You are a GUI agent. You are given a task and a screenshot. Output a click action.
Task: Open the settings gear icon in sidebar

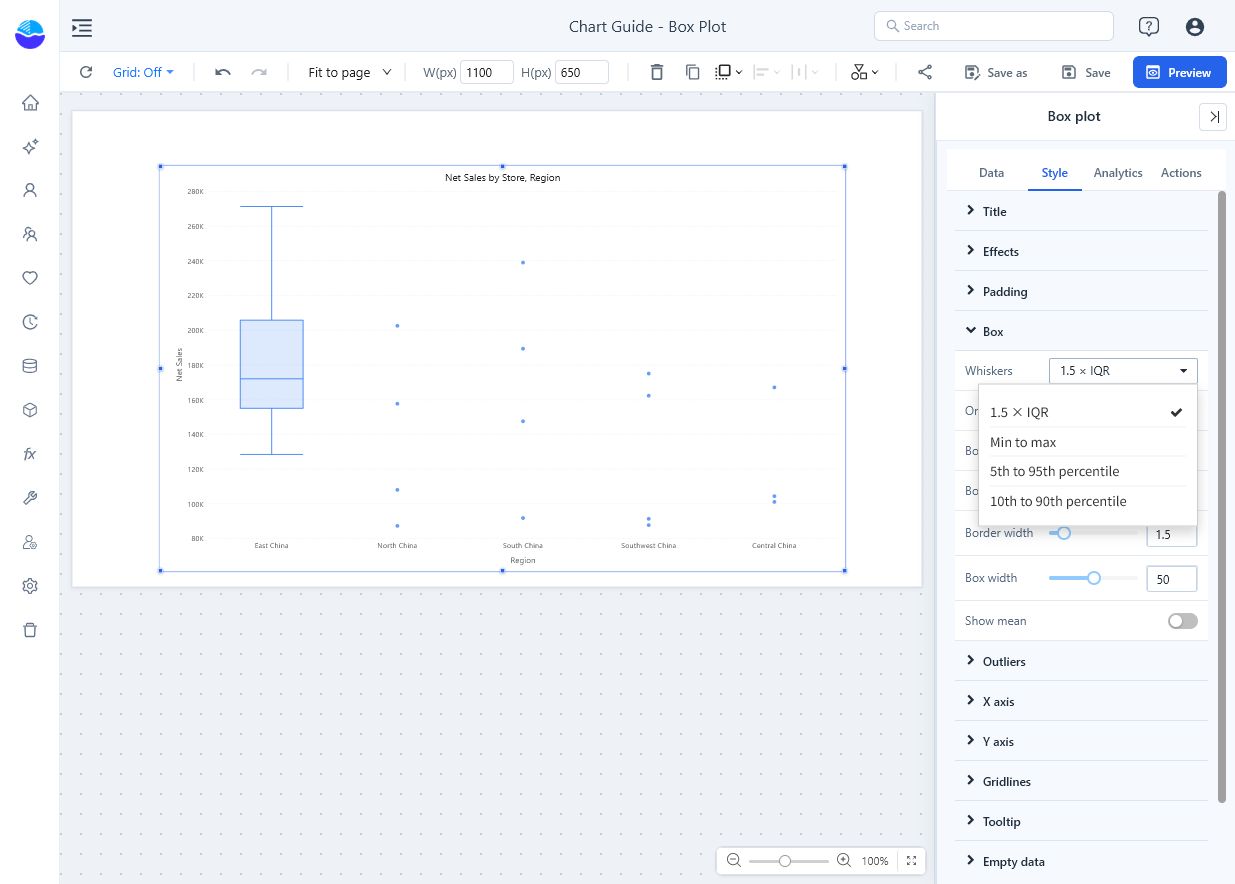(x=30, y=586)
